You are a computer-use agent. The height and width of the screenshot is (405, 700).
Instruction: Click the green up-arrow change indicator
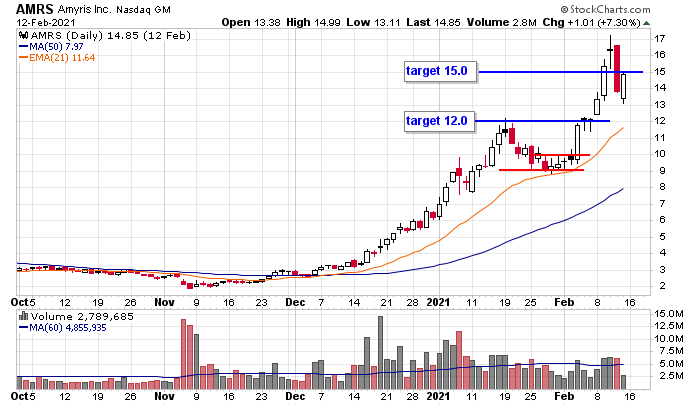[646, 23]
